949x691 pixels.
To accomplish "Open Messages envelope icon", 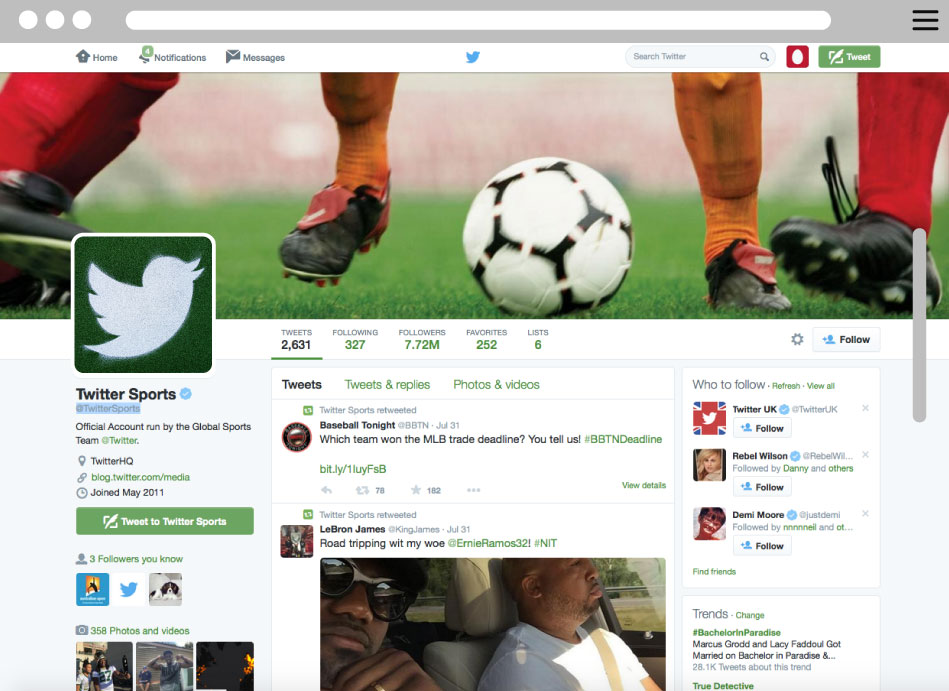I will (233, 57).
